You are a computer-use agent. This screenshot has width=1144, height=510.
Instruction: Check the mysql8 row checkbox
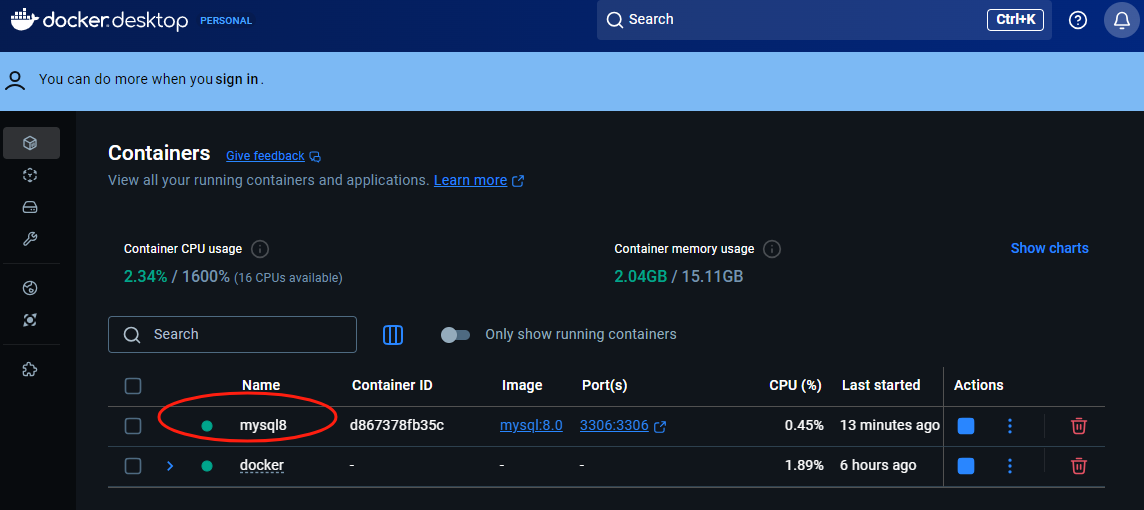(x=133, y=426)
